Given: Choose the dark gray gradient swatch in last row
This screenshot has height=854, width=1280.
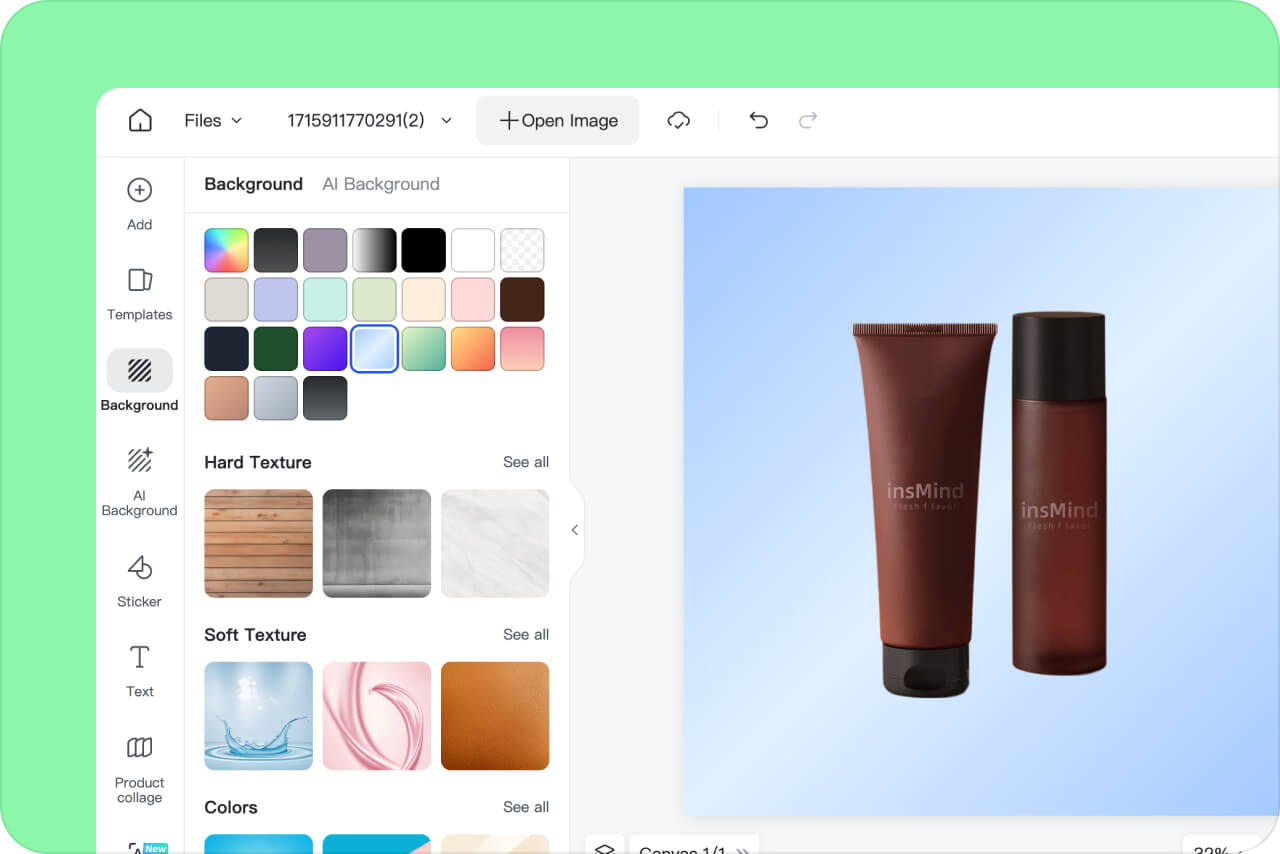Looking at the screenshot, I should coord(325,398).
